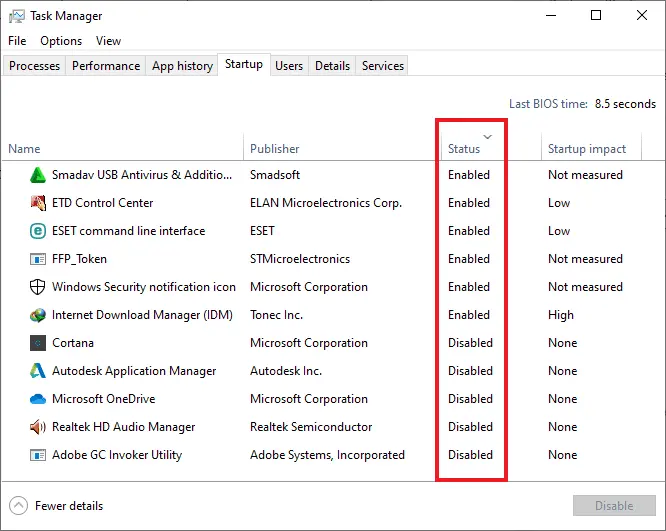Collapse view with Fewer details arrow
This screenshot has width=666, height=531.
18,506
